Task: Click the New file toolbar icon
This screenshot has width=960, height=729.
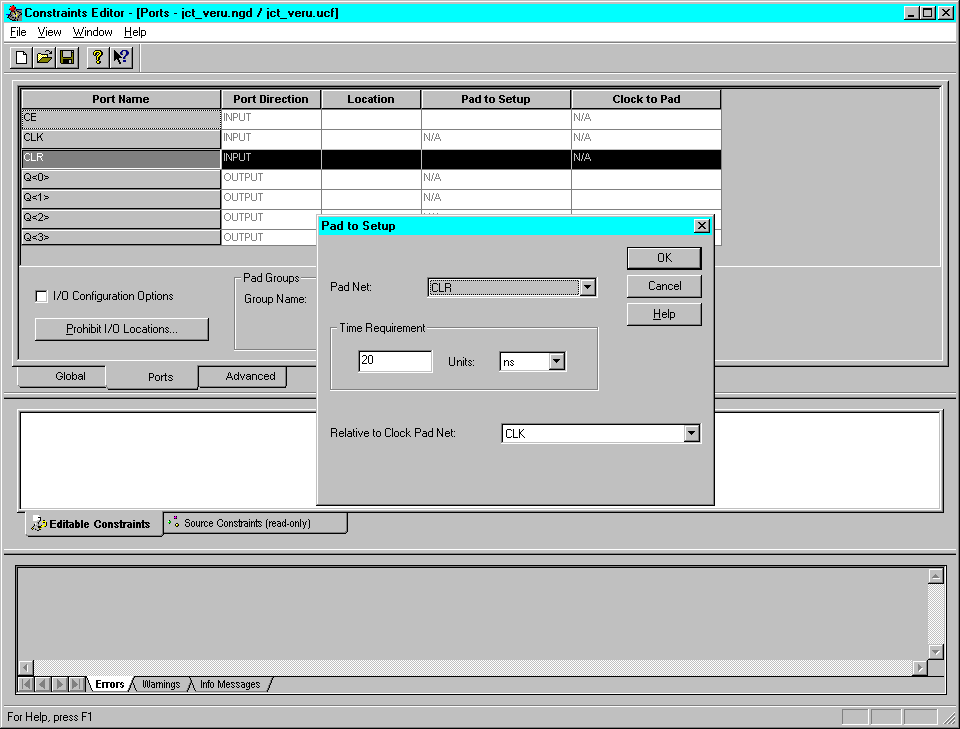Action: (21, 57)
